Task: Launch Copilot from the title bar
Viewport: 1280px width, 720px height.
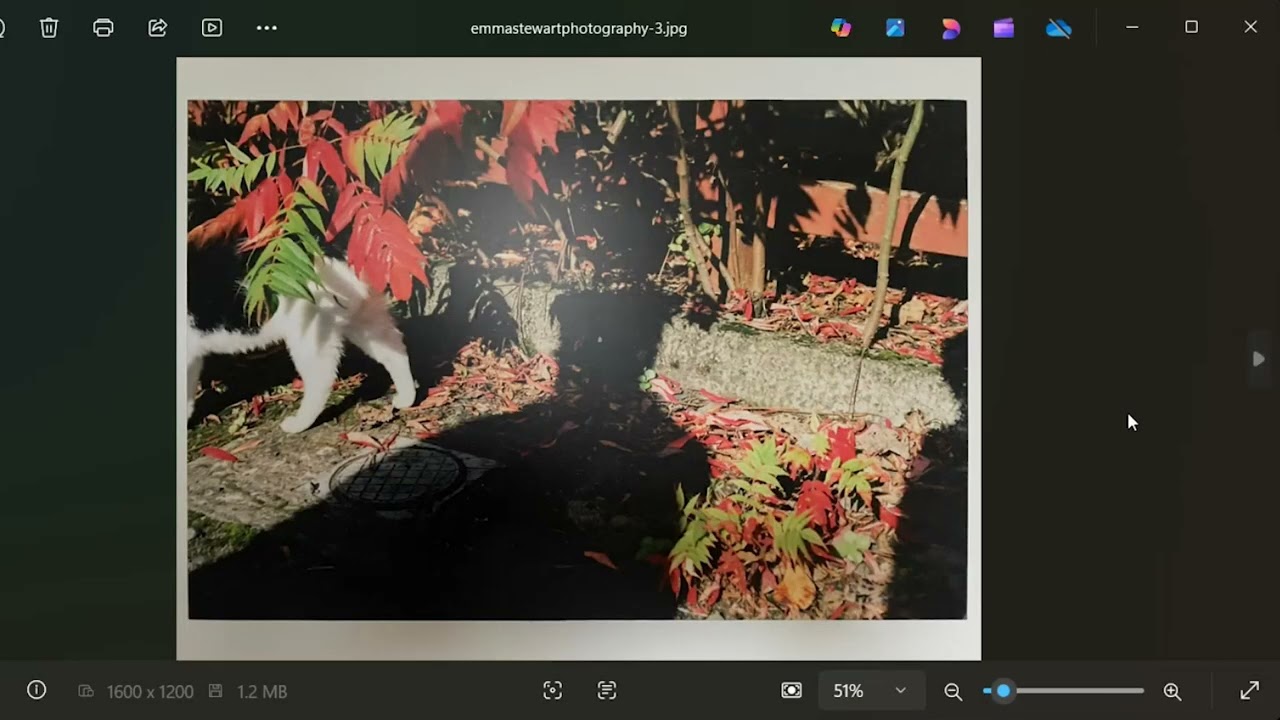Action: point(841,28)
